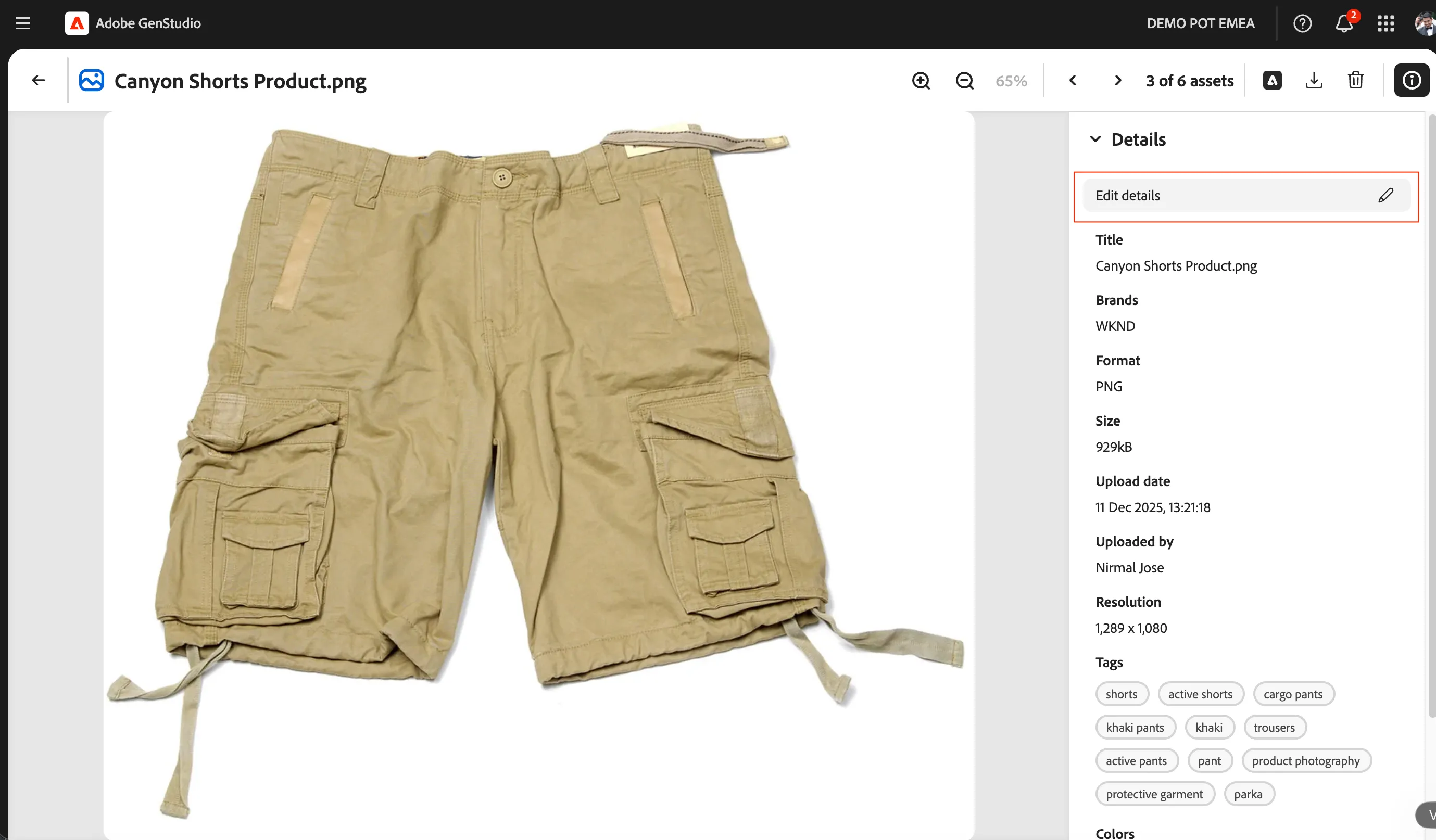Click the Edit details button
This screenshot has width=1436, height=840.
point(1246,195)
